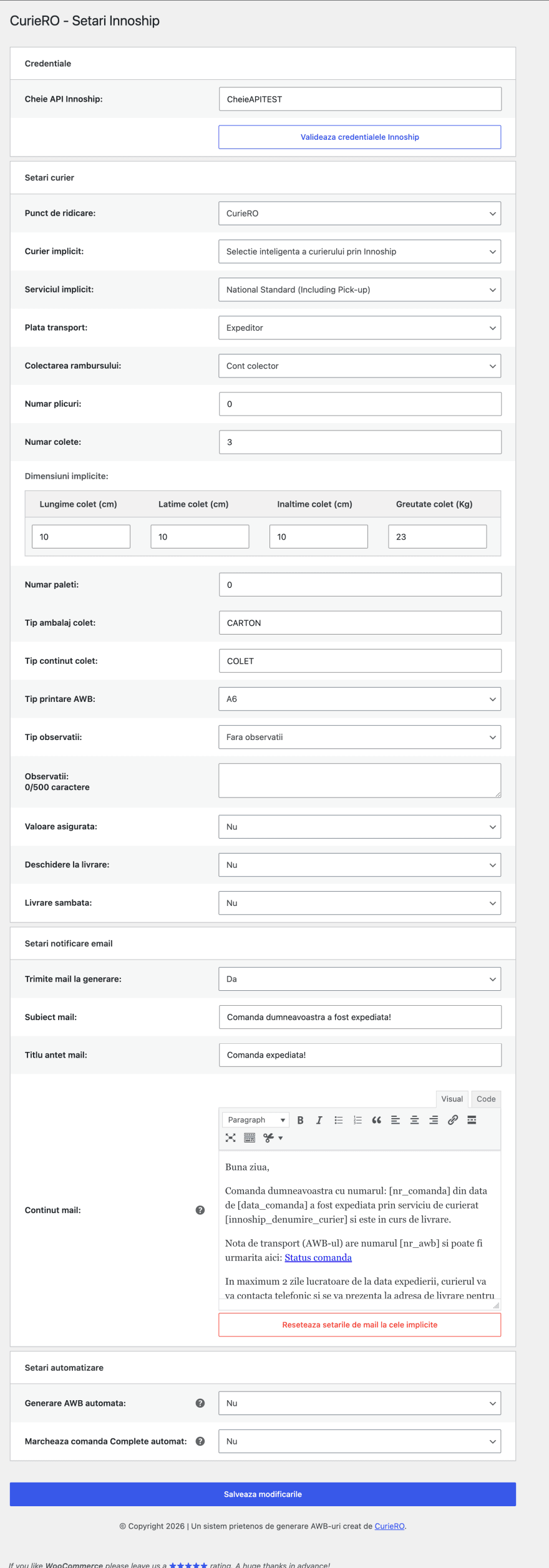The width and height of the screenshot is (549, 1568).
Task: Open Status comanda link in mail content
Action: (x=318, y=1257)
